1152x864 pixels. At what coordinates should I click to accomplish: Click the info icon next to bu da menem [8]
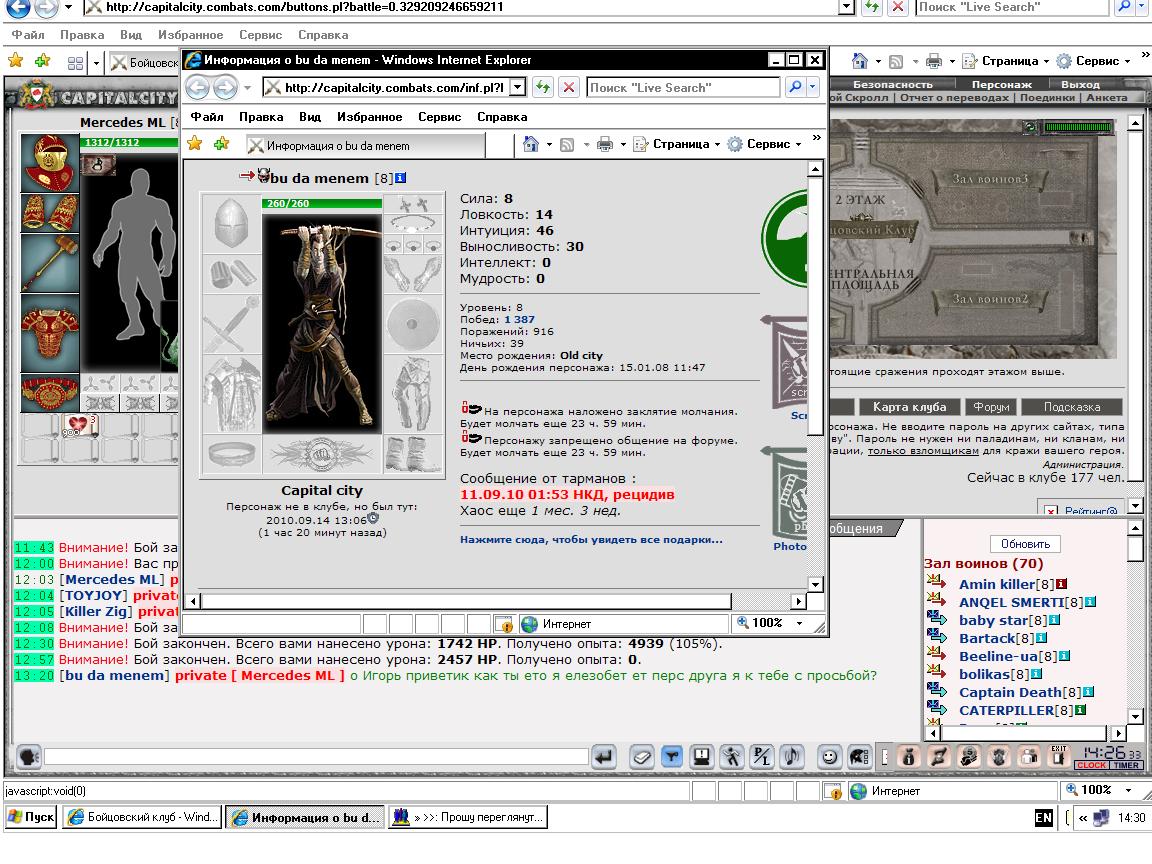click(x=400, y=178)
